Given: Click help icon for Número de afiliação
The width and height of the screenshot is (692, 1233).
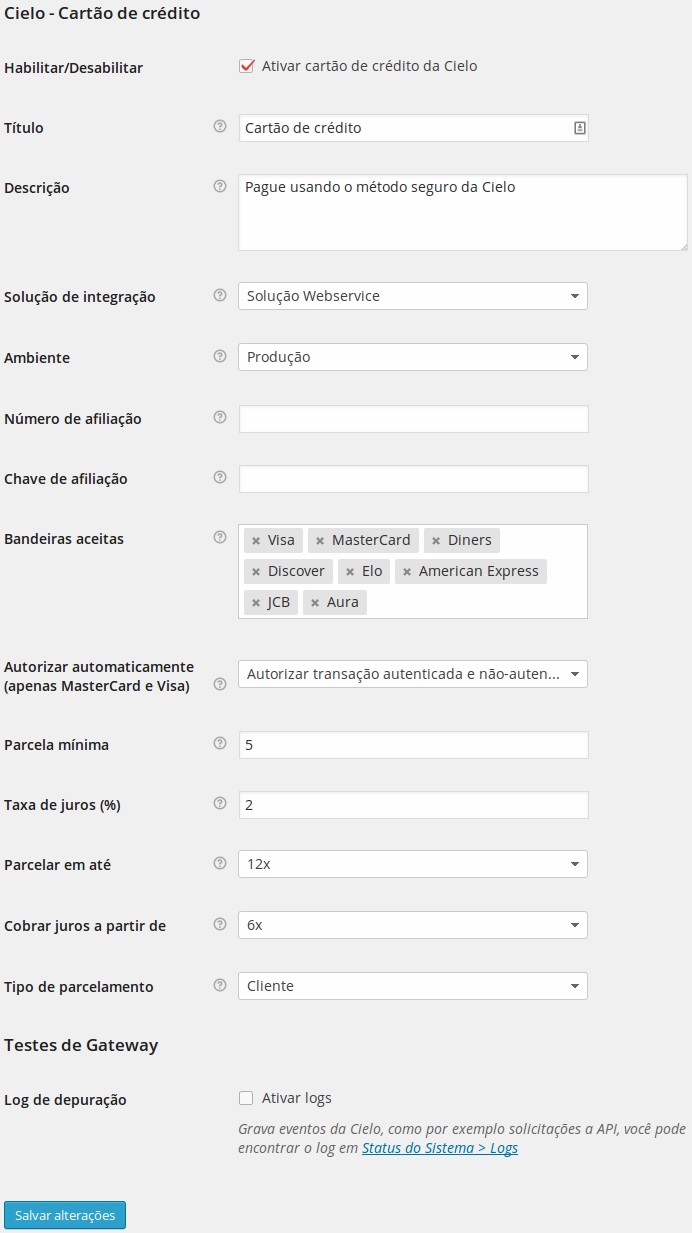Looking at the screenshot, I should [220, 417].
